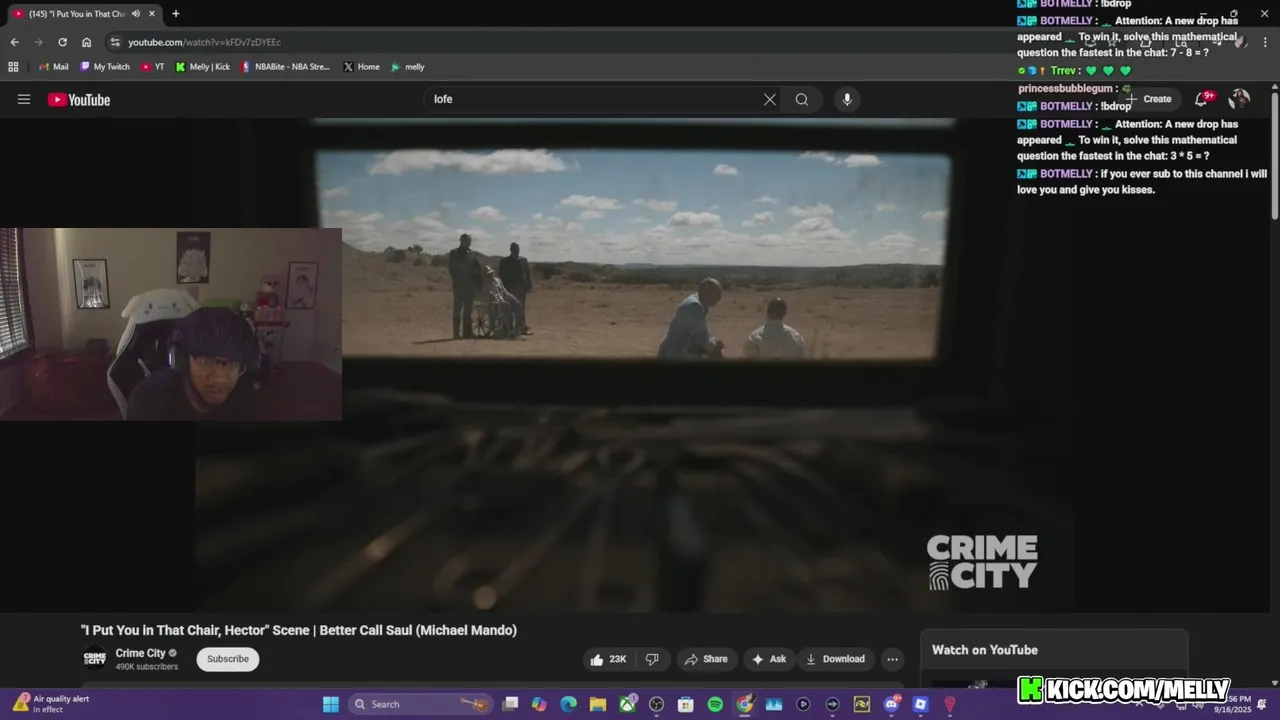Open Discord from the taskbar
Image resolution: width=1280 pixels, height=720 pixels.
(891, 704)
